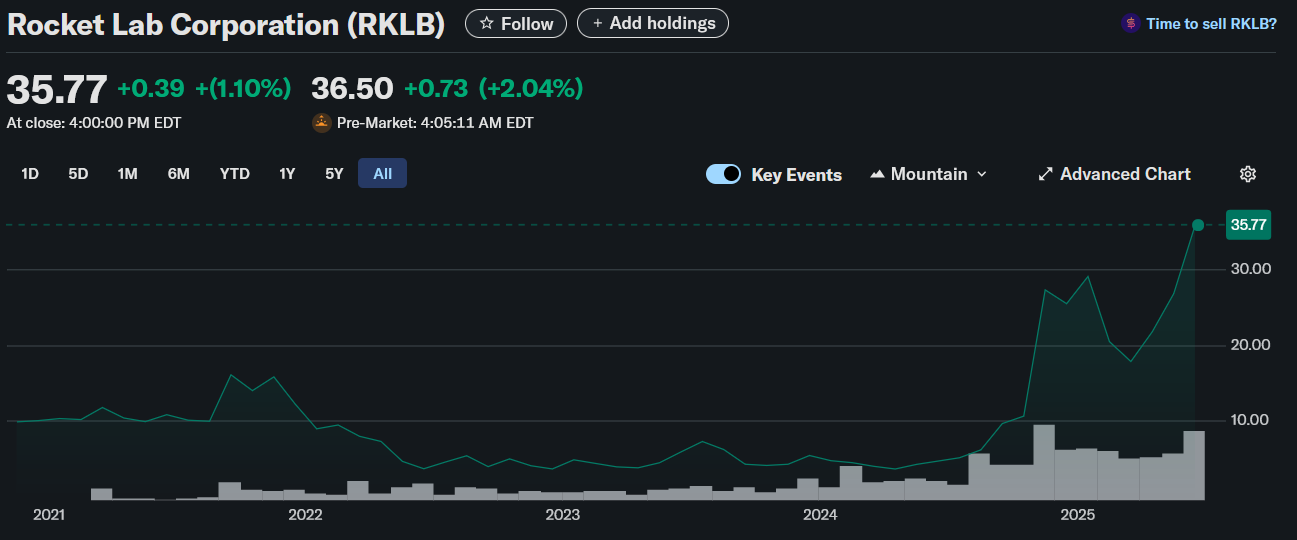Click the At close 4:00:00 PM EDT text
Image resolution: width=1297 pixels, height=540 pixels.
94,123
